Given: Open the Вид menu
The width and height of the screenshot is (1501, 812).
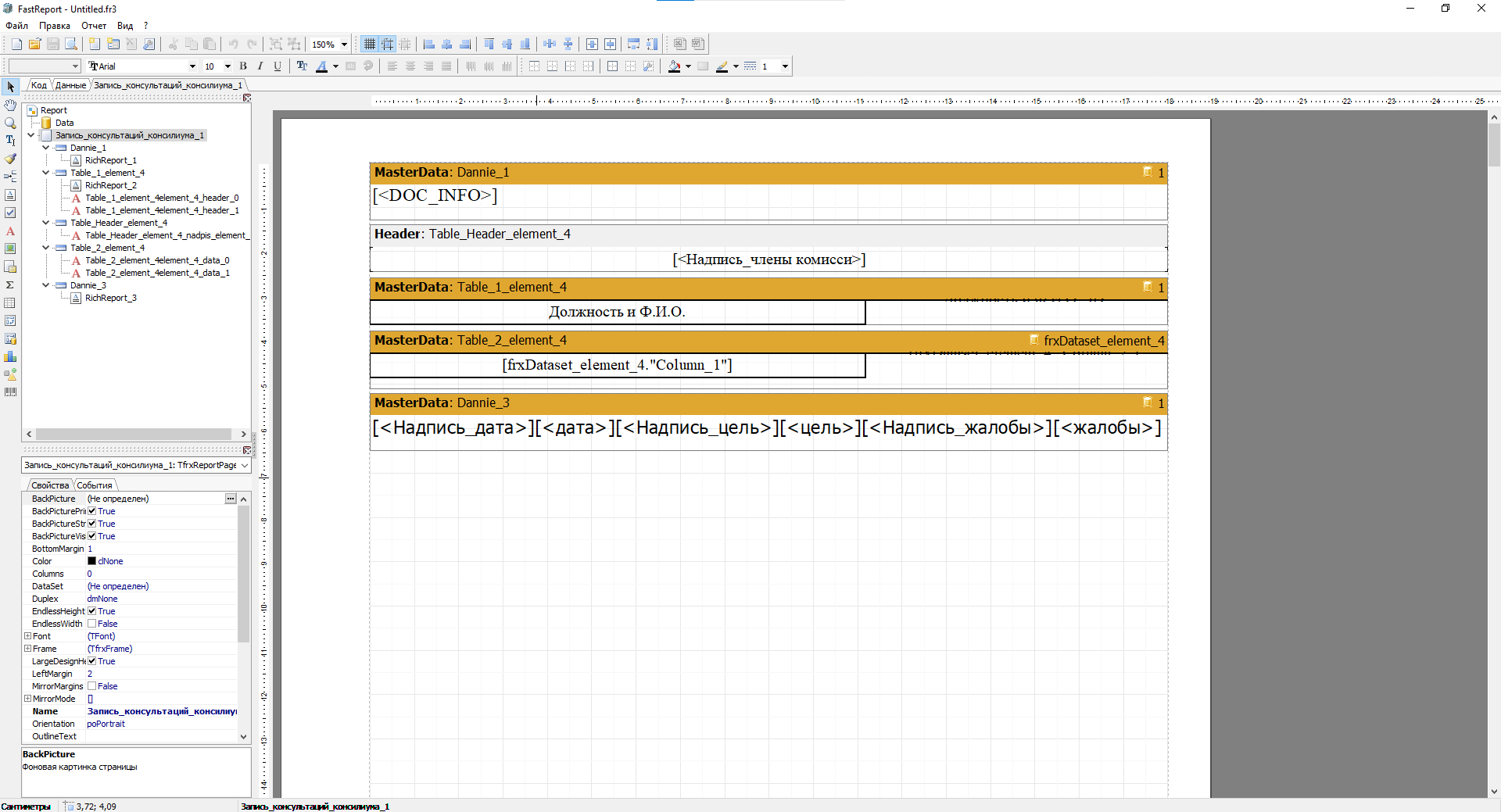Looking at the screenshot, I should click(125, 26).
